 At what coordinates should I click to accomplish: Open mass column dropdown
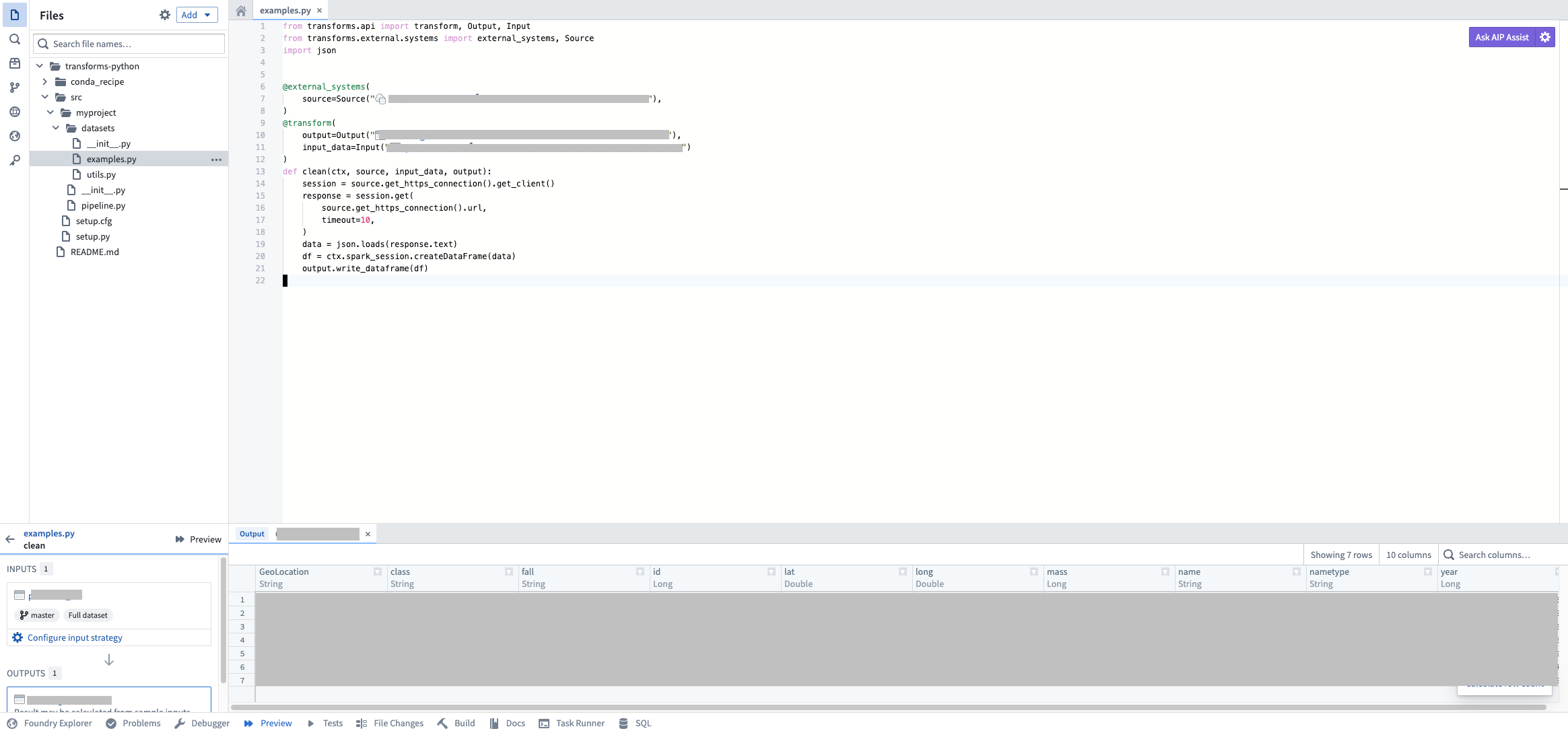click(x=1165, y=571)
